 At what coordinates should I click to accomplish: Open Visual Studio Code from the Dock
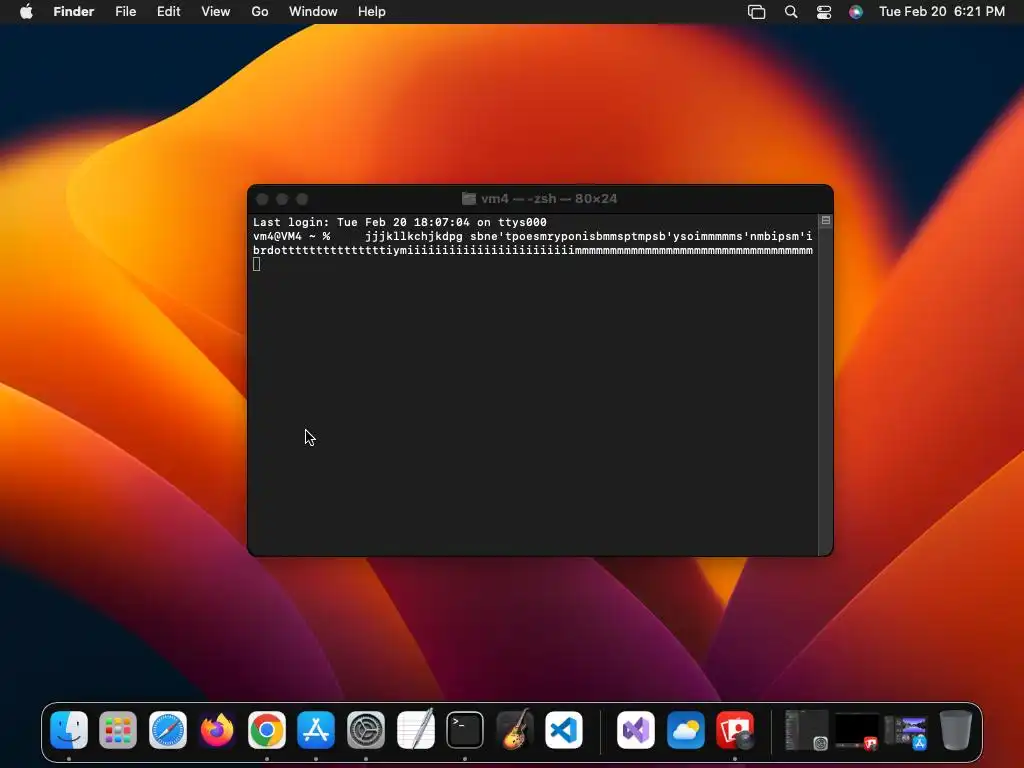(564, 730)
